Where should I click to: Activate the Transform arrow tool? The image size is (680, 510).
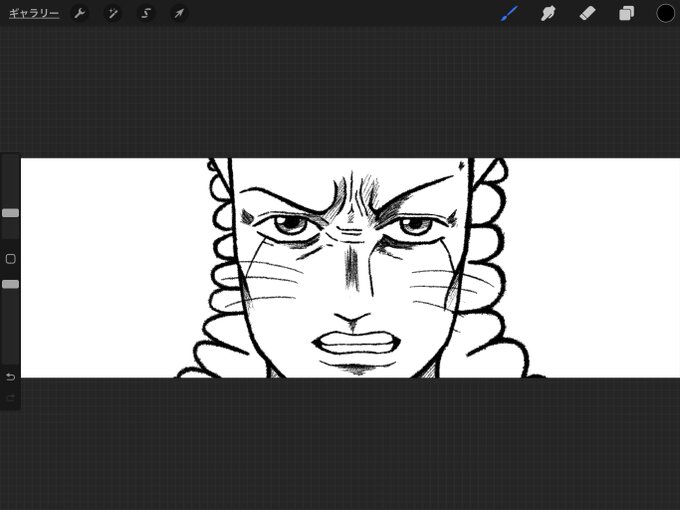[179, 13]
